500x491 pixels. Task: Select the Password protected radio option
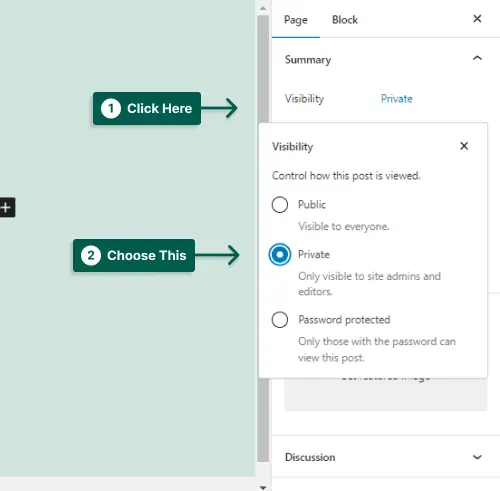tap(280, 320)
